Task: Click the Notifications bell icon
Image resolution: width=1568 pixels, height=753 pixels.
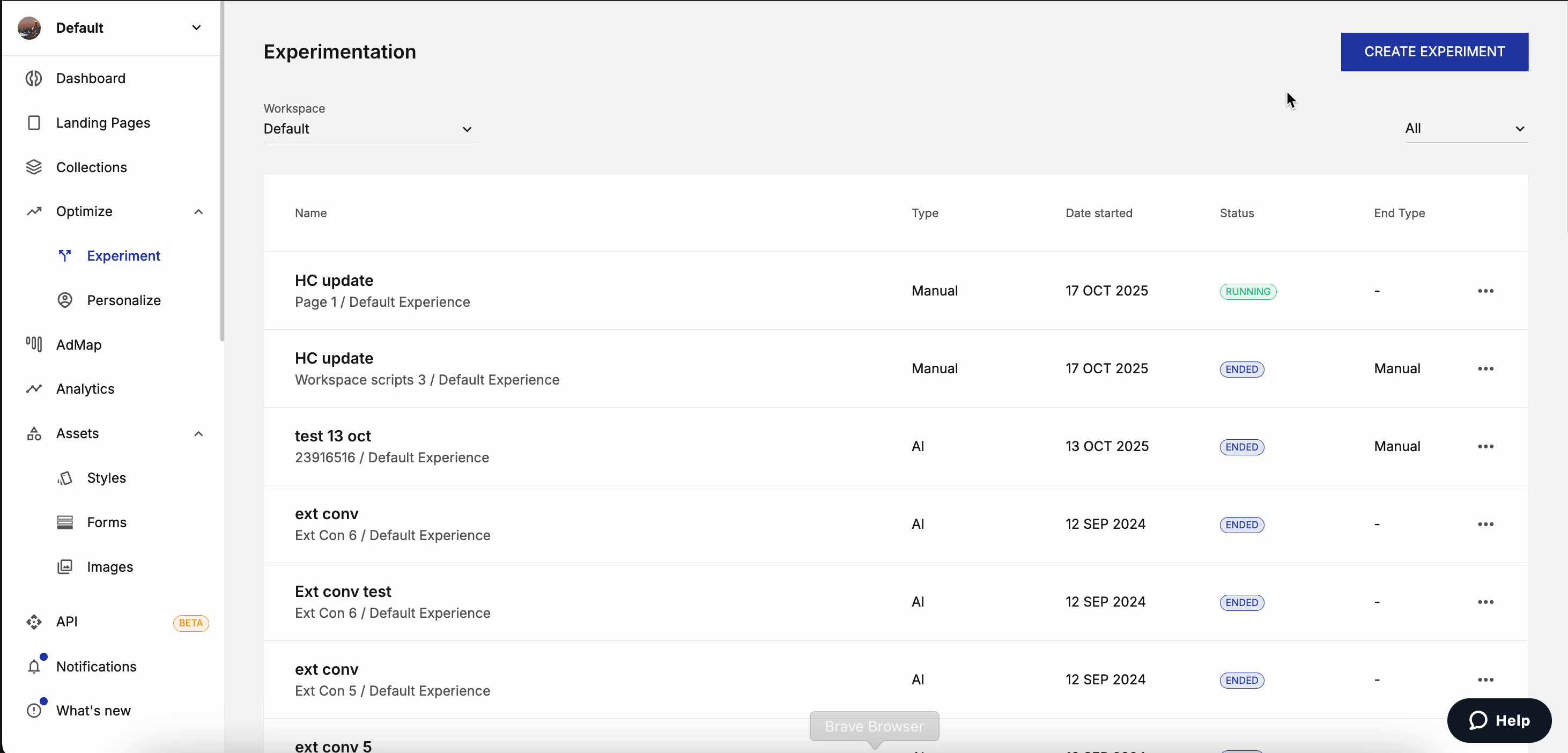Action: 34,667
